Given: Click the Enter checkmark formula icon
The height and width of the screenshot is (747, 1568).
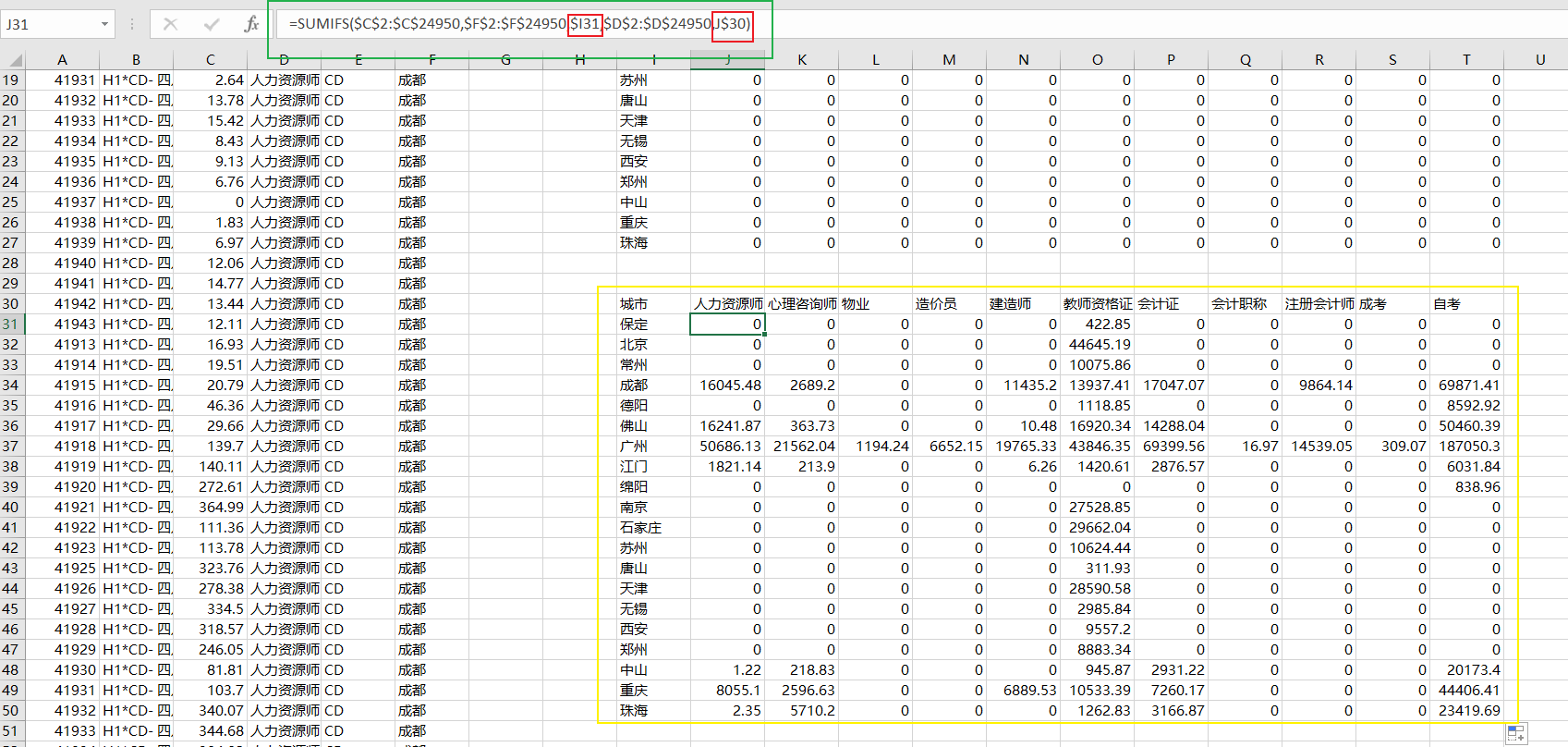Looking at the screenshot, I should [x=212, y=24].
